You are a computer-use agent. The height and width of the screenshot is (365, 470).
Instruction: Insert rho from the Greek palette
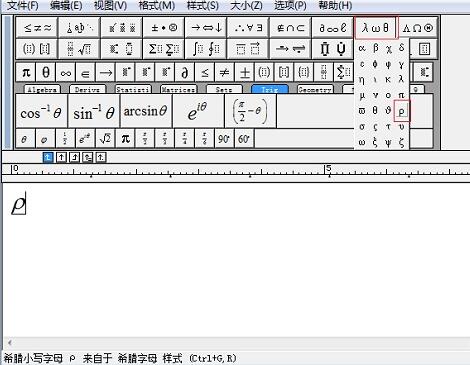[x=401, y=111]
